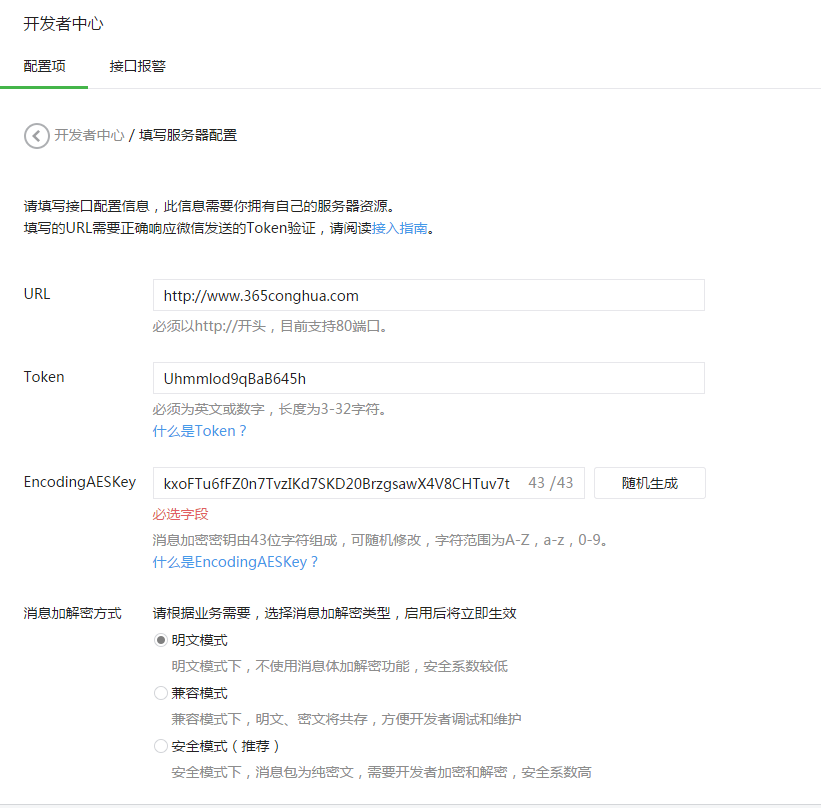Open the 接入指南 link
Viewport: 821px width, 808px height.
coord(400,228)
